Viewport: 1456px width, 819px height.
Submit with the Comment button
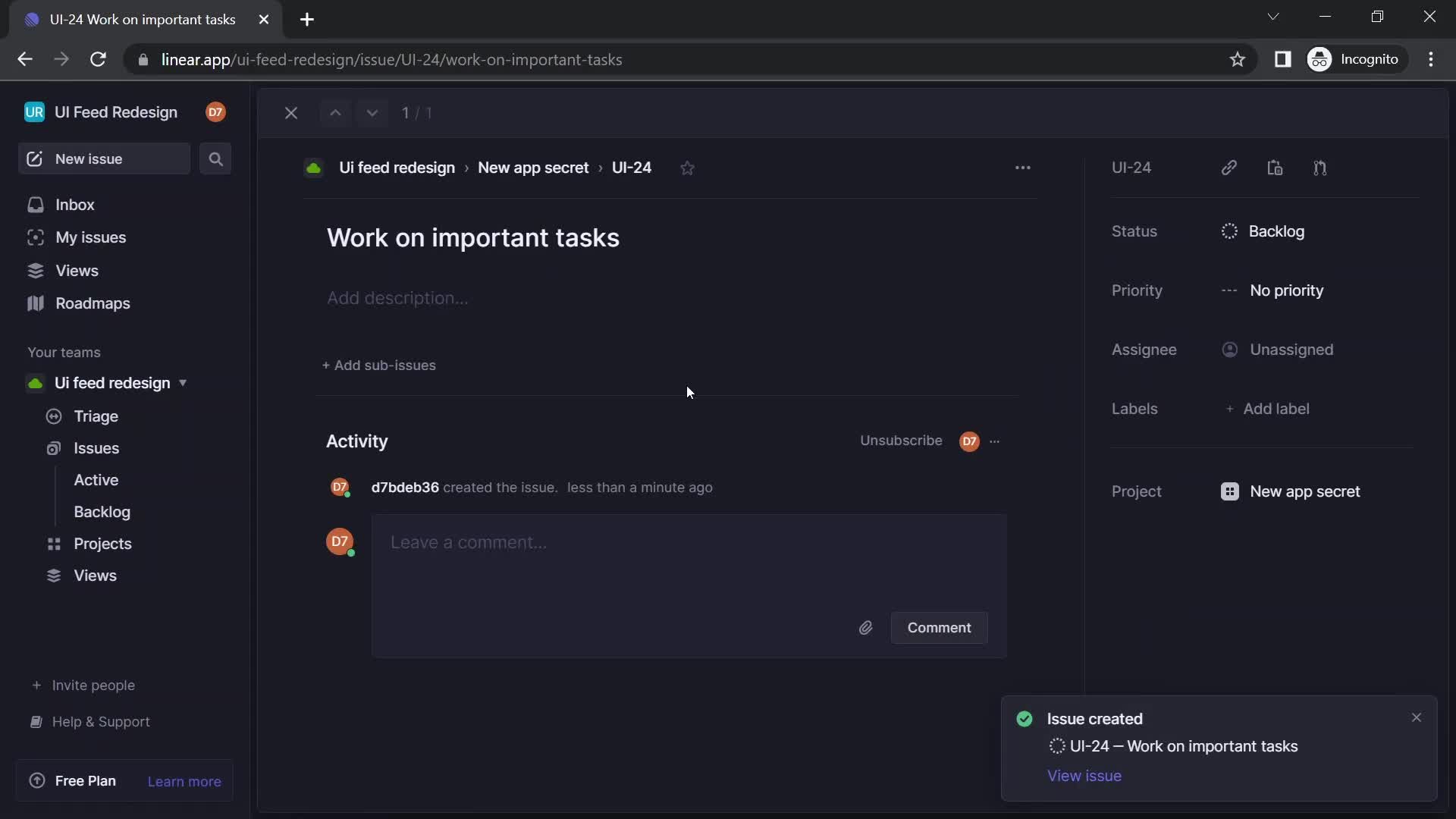coord(939,628)
